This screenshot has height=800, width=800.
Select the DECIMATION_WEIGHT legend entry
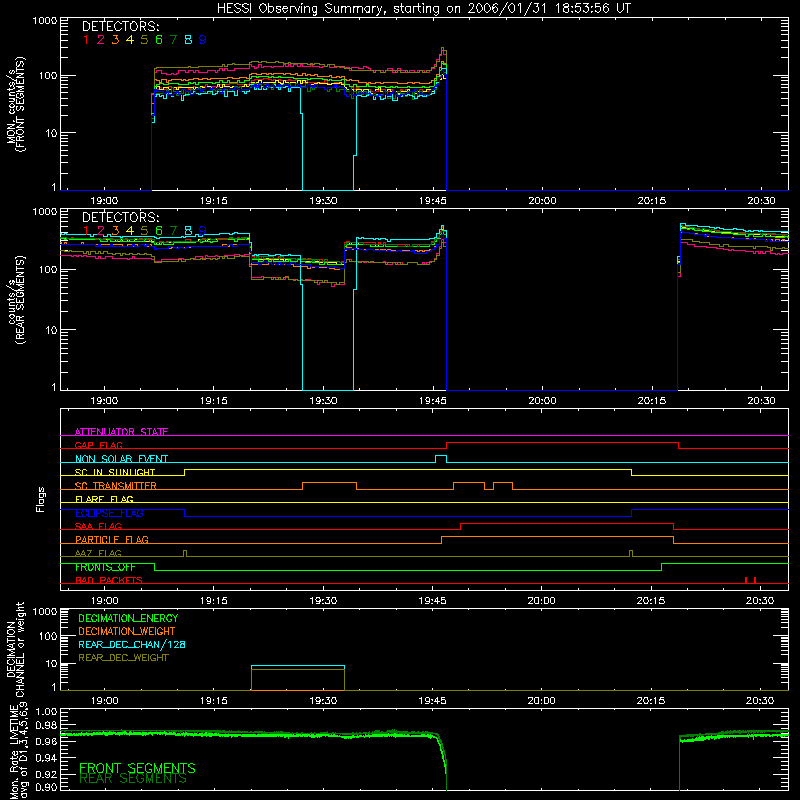coord(127,631)
